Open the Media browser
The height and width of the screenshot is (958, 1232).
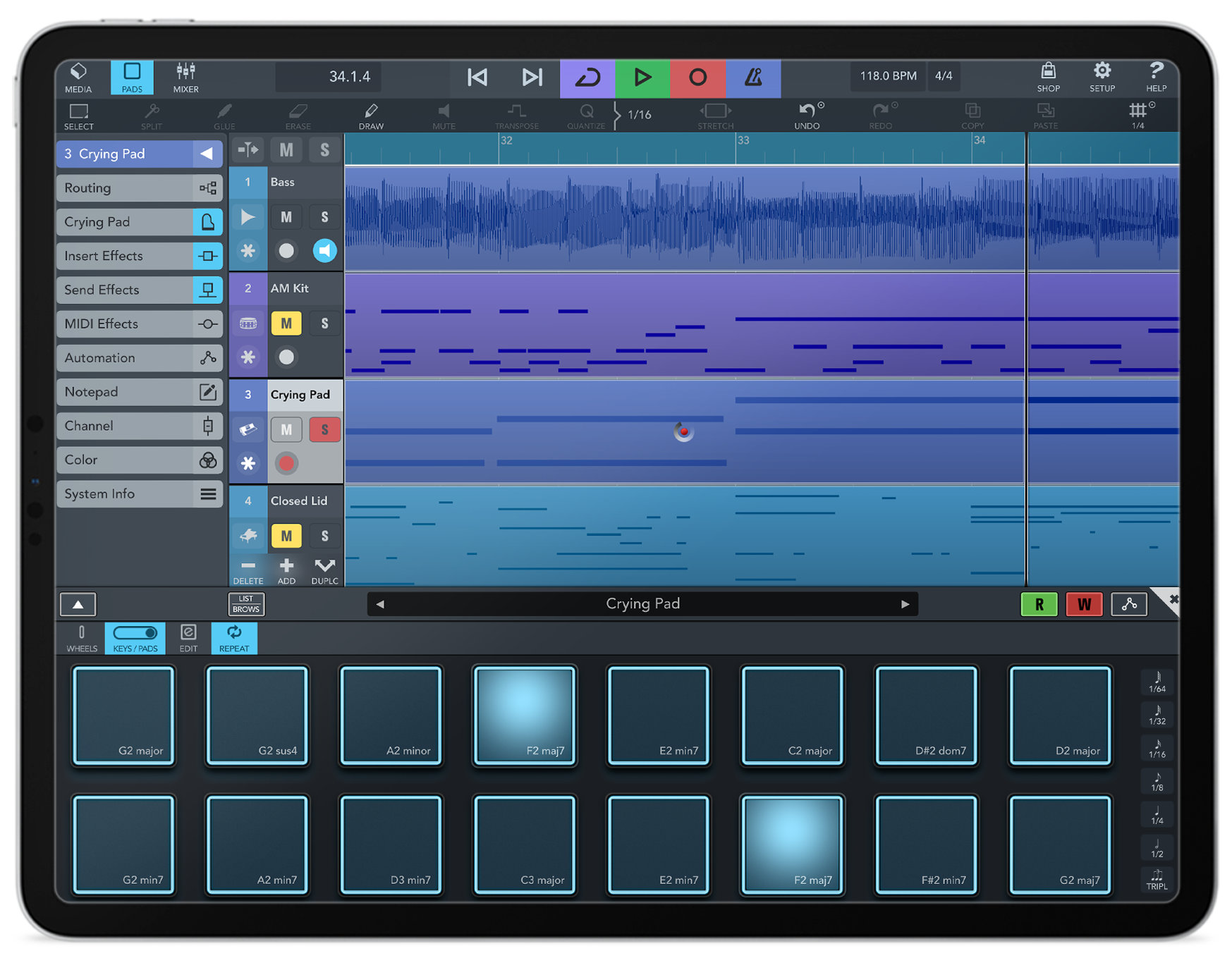pyautogui.click(x=78, y=77)
